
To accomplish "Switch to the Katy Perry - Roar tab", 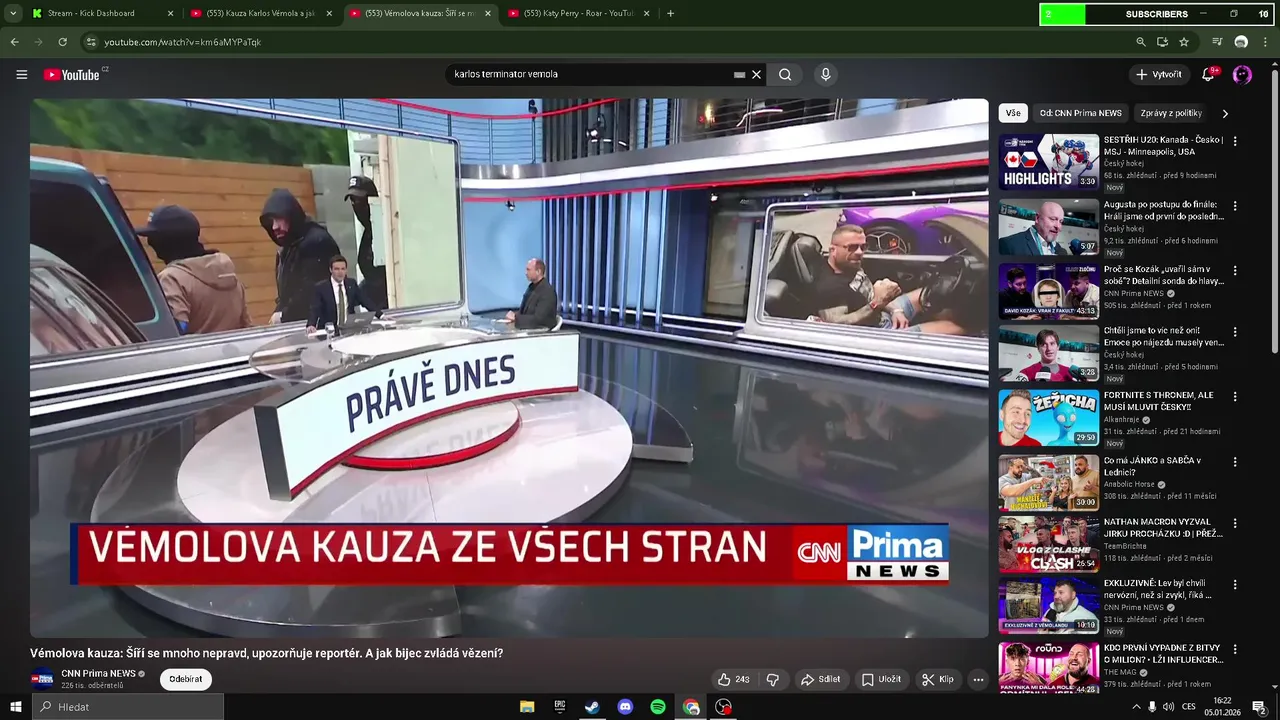I will (x=578, y=14).
